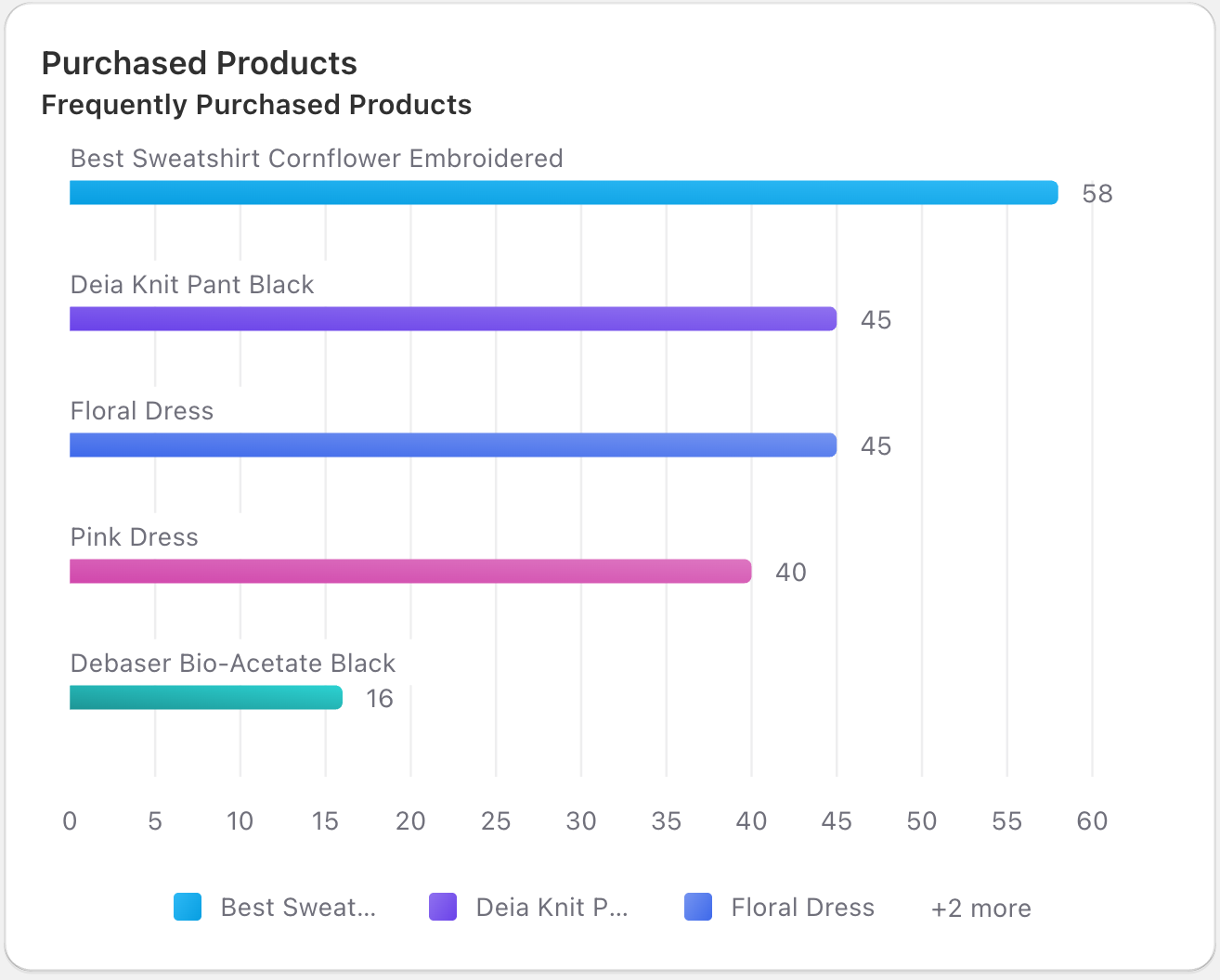Click the Pink Dress bar

coord(410,572)
